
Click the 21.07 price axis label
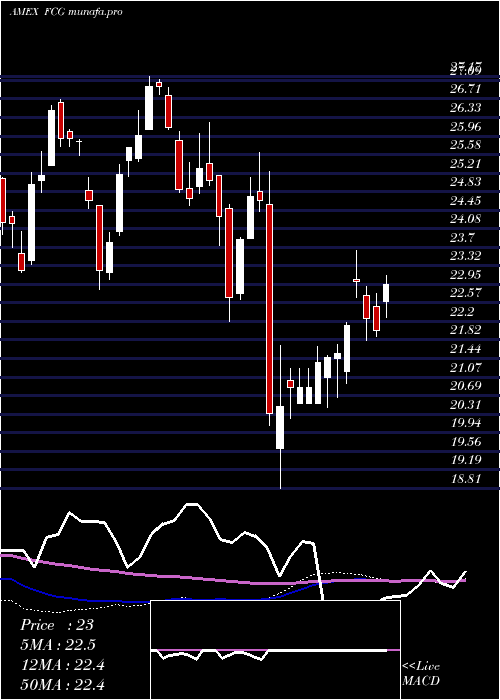point(465,368)
